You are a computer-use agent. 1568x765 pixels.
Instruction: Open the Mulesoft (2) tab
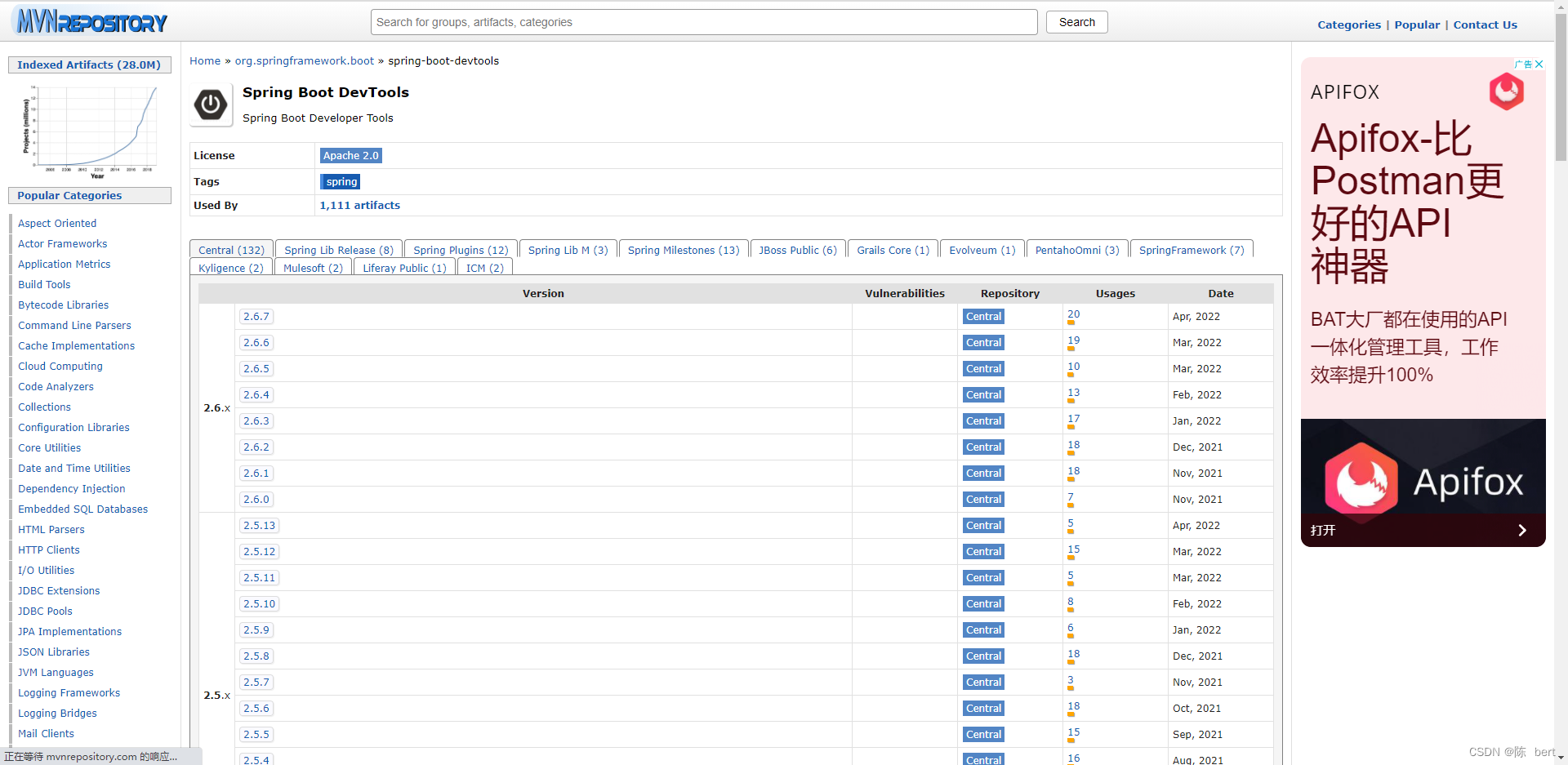313,268
